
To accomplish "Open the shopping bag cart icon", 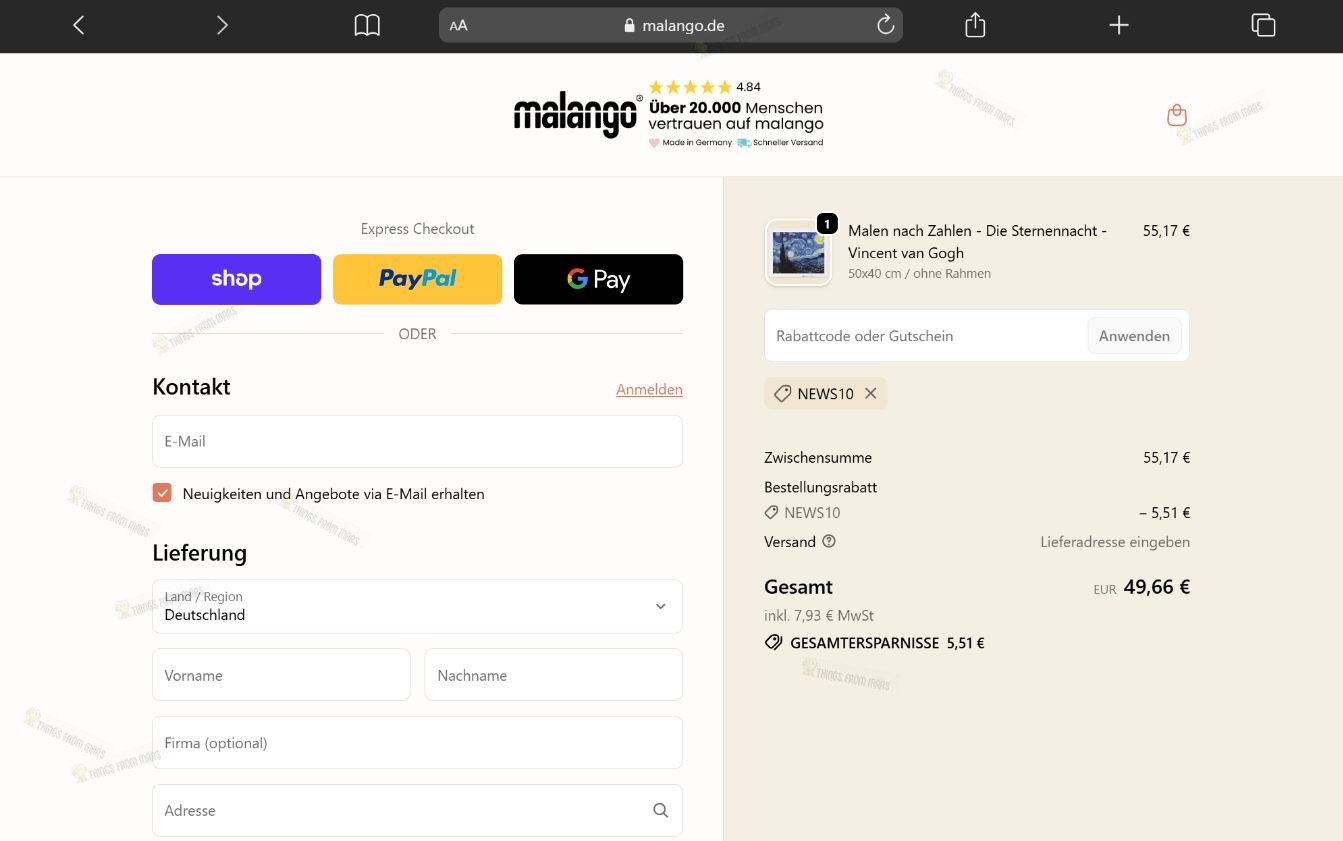I will 1177,115.
